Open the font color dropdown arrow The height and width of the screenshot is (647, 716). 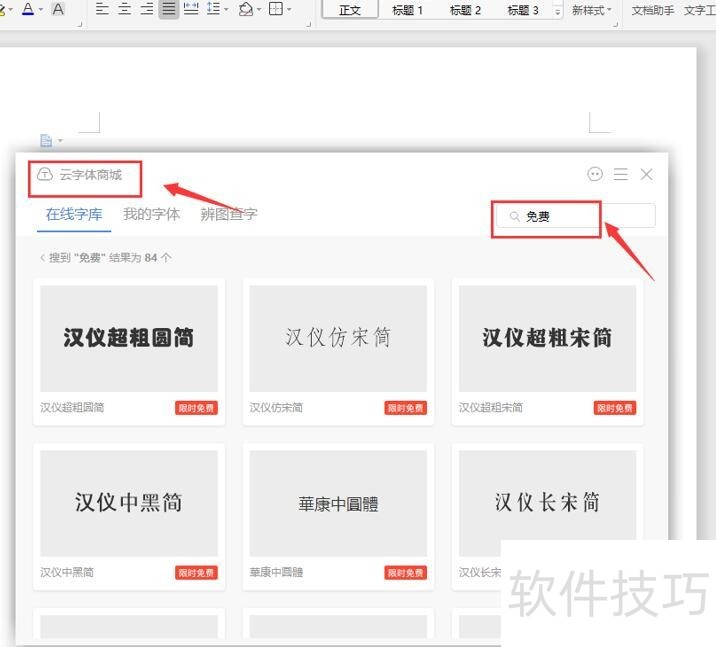41,9
